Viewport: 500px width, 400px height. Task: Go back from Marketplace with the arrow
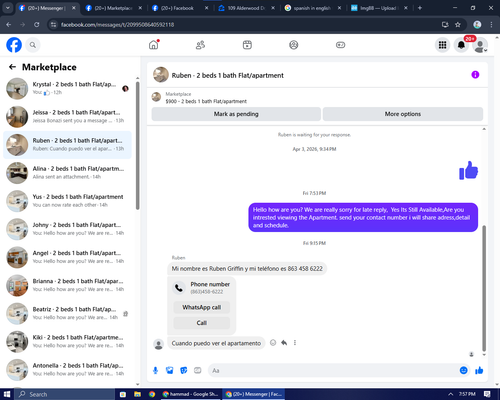tap(12, 67)
